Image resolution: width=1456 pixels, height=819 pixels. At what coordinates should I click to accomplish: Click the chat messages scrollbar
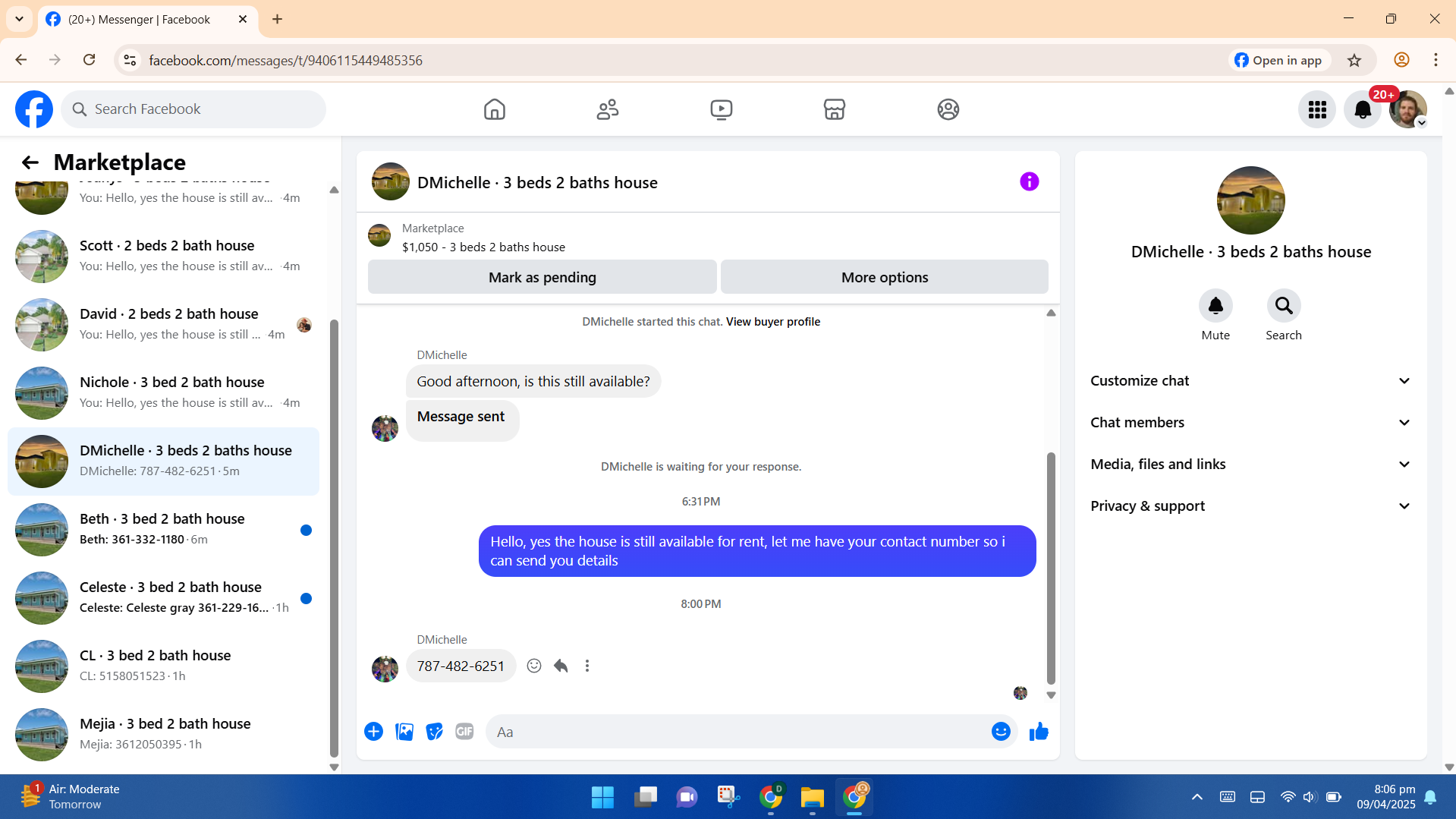tap(1051, 569)
